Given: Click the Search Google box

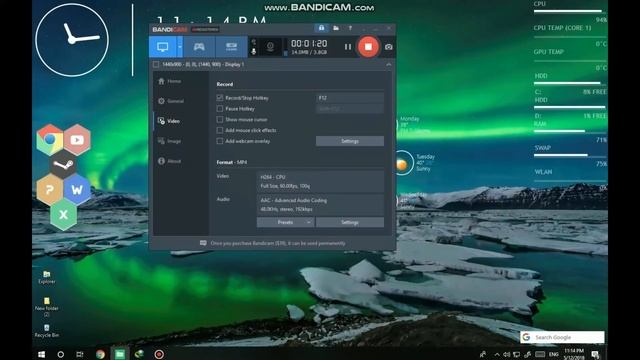Looking at the screenshot, I should [x=562, y=337].
